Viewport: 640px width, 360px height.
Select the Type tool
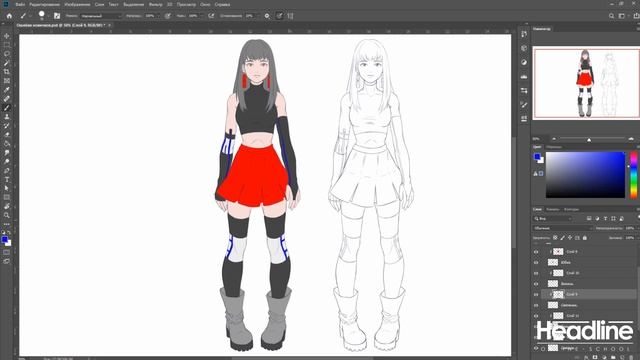pyautogui.click(x=7, y=180)
